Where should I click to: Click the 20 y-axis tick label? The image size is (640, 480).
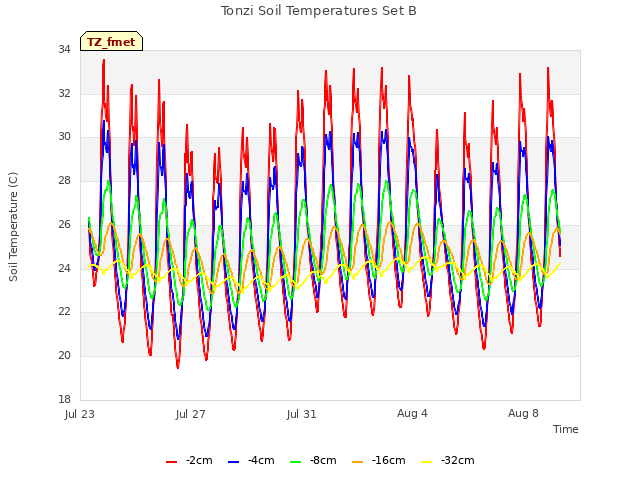[64, 356]
